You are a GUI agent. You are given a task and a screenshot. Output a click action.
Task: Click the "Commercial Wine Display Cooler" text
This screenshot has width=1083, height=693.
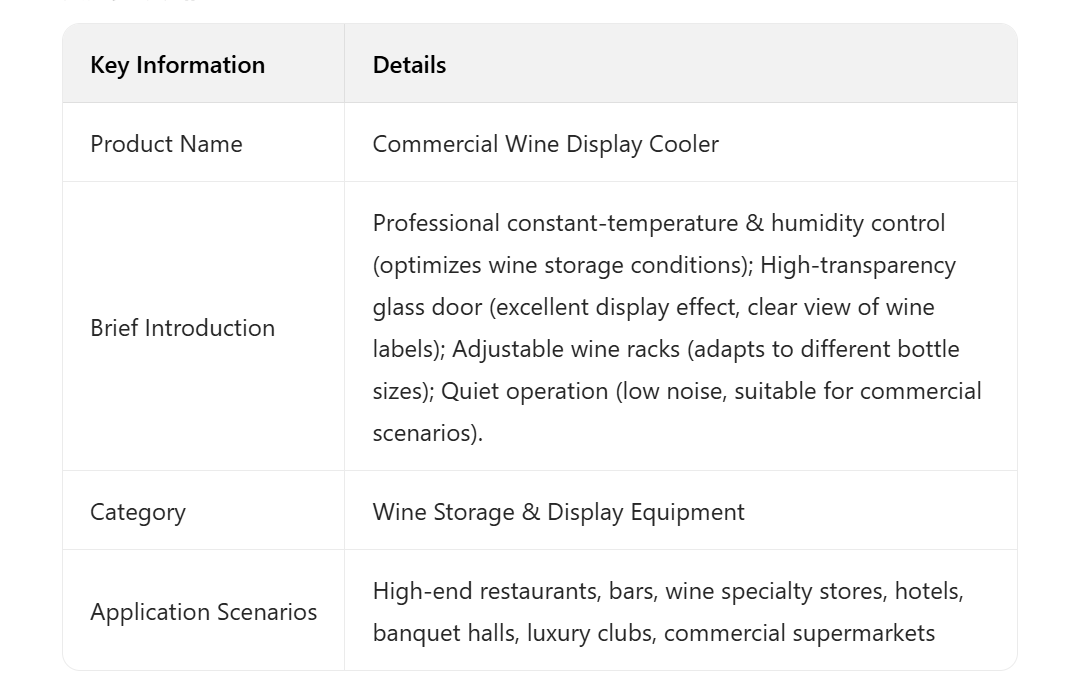(545, 144)
